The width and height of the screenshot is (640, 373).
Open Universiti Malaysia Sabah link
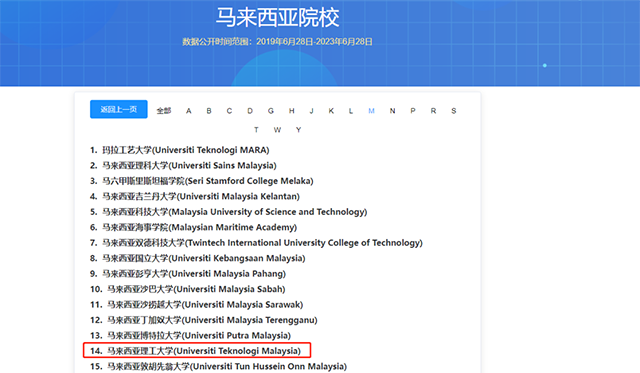coord(196,289)
